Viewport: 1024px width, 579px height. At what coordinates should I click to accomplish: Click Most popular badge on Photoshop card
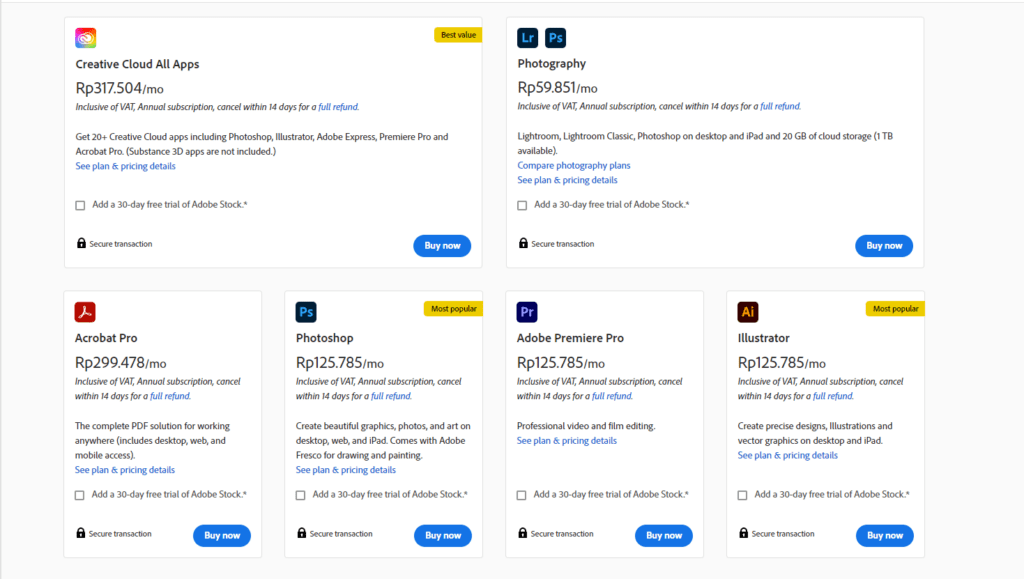coord(453,309)
